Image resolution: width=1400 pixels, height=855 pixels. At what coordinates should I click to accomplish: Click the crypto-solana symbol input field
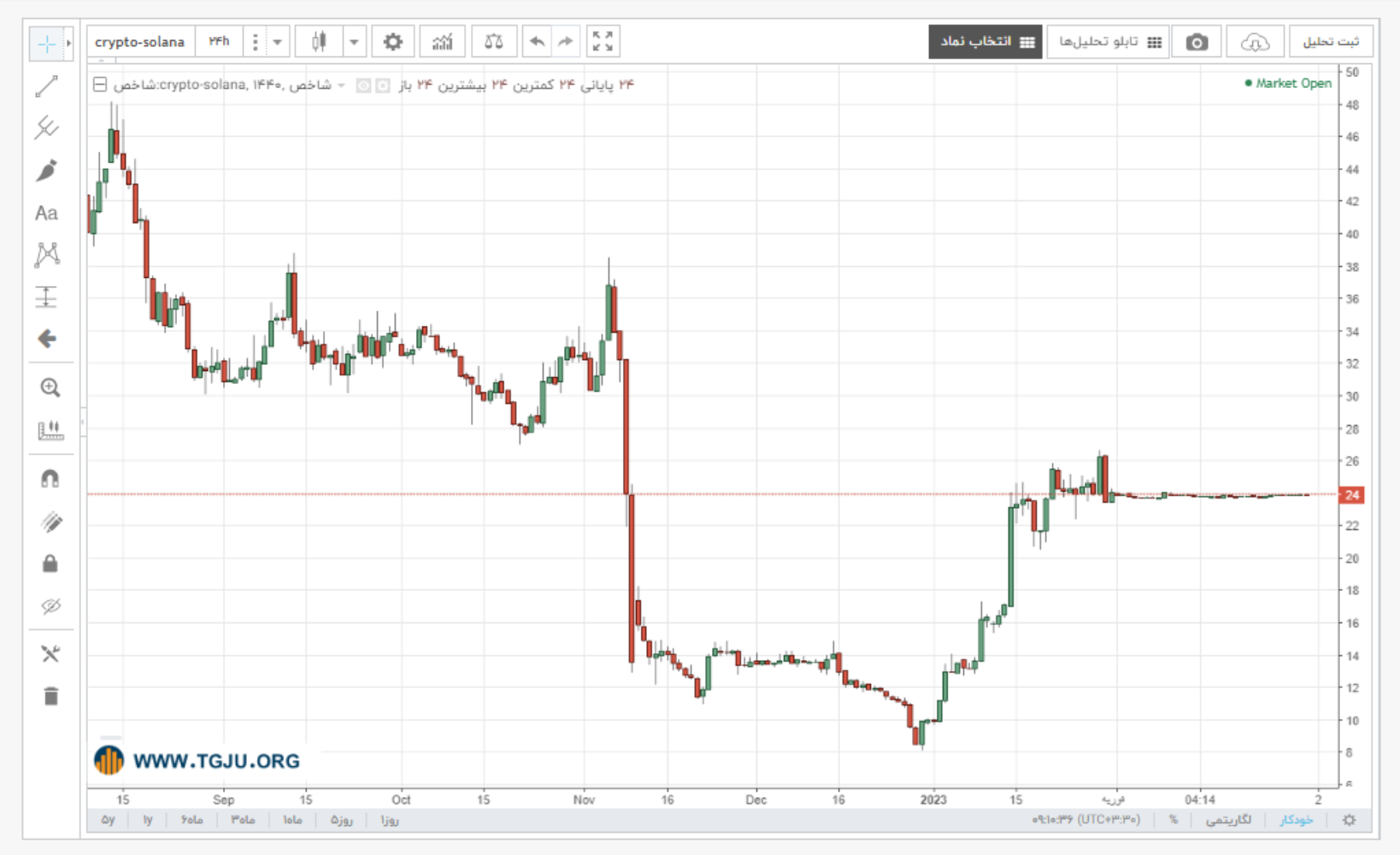(140, 42)
